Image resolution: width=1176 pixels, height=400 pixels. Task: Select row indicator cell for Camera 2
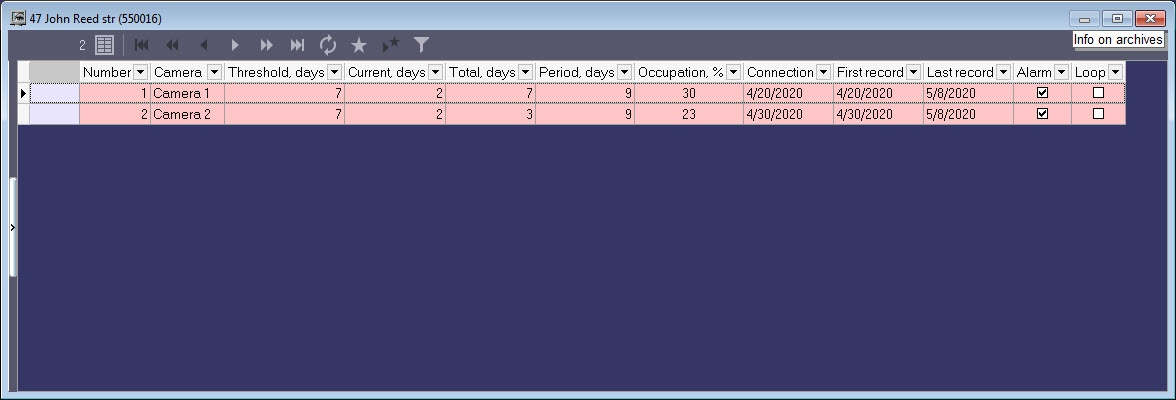tap(24, 114)
